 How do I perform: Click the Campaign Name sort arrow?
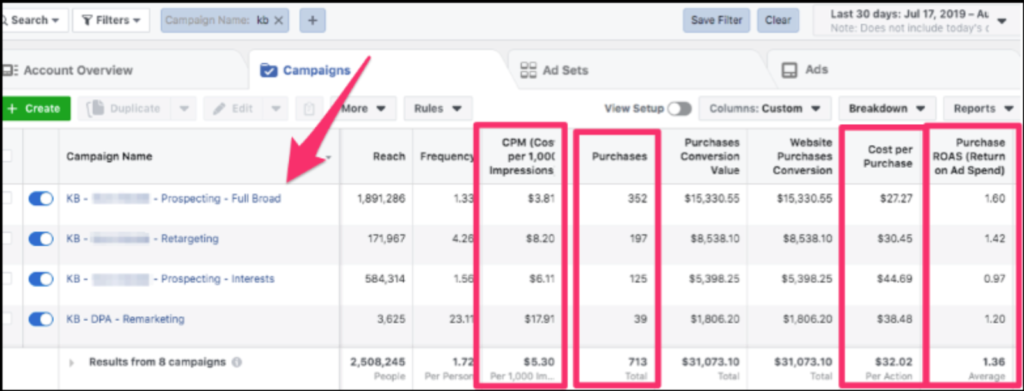[x=328, y=157]
